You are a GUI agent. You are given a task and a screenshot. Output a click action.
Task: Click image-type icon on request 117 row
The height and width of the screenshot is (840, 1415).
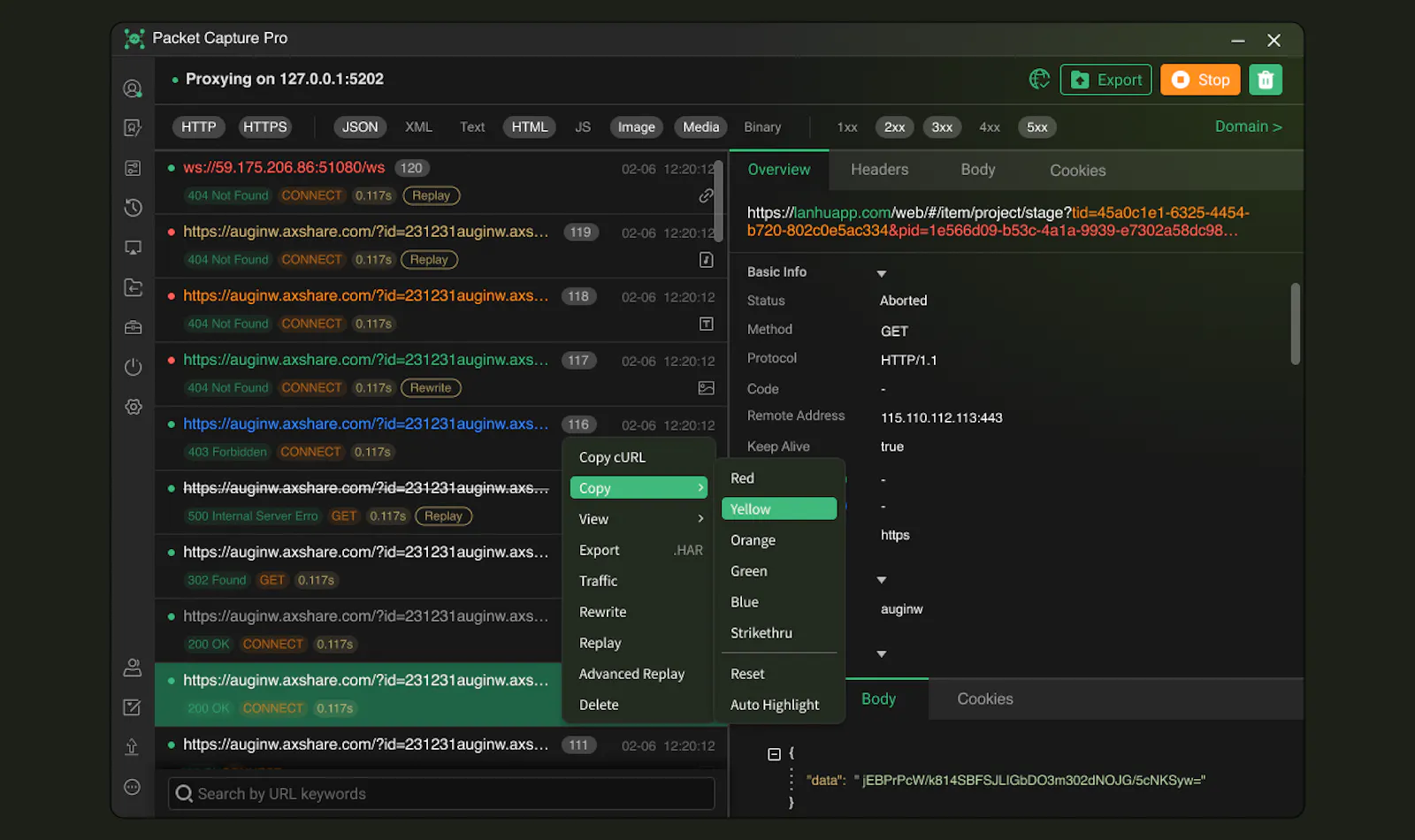click(x=706, y=388)
